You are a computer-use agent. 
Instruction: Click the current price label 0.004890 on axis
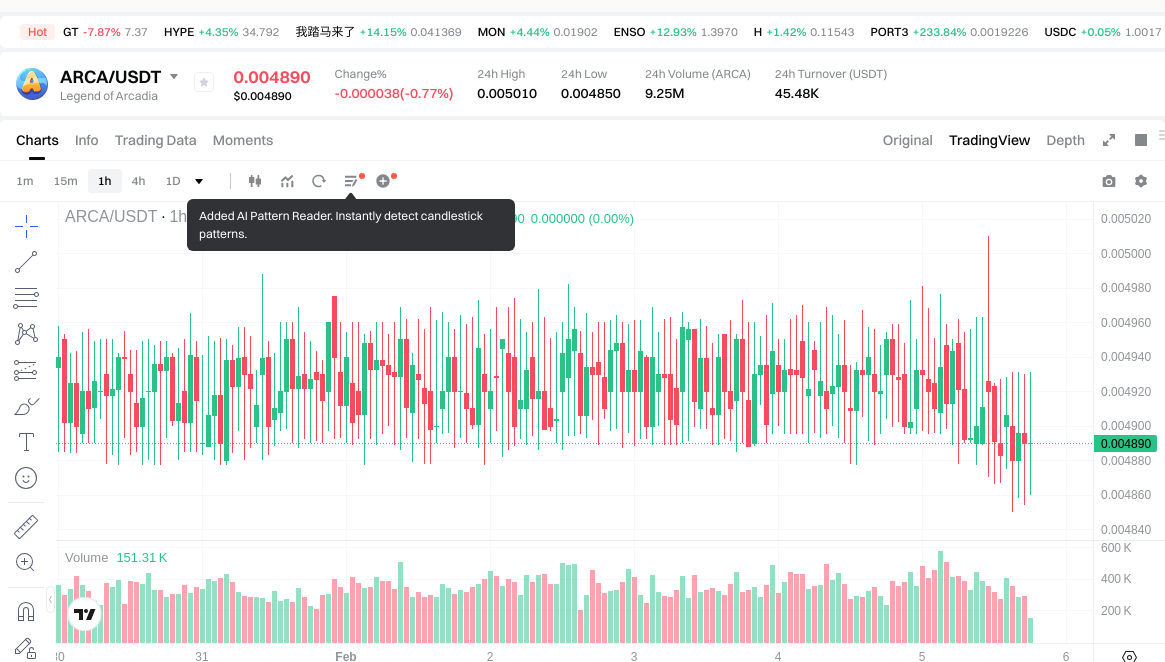1125,443
